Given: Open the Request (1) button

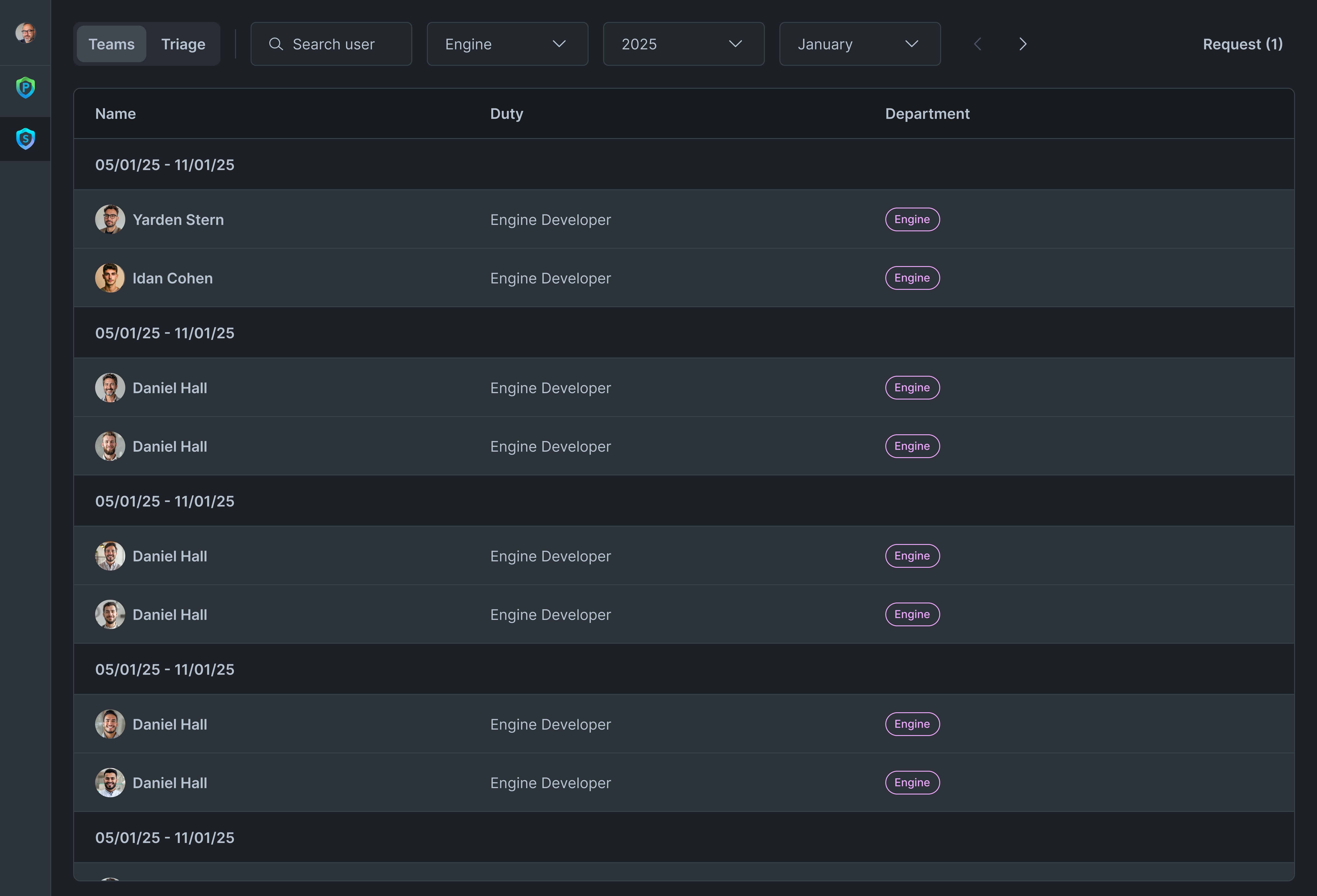Looking at the screenshot, I should 1243,44.
